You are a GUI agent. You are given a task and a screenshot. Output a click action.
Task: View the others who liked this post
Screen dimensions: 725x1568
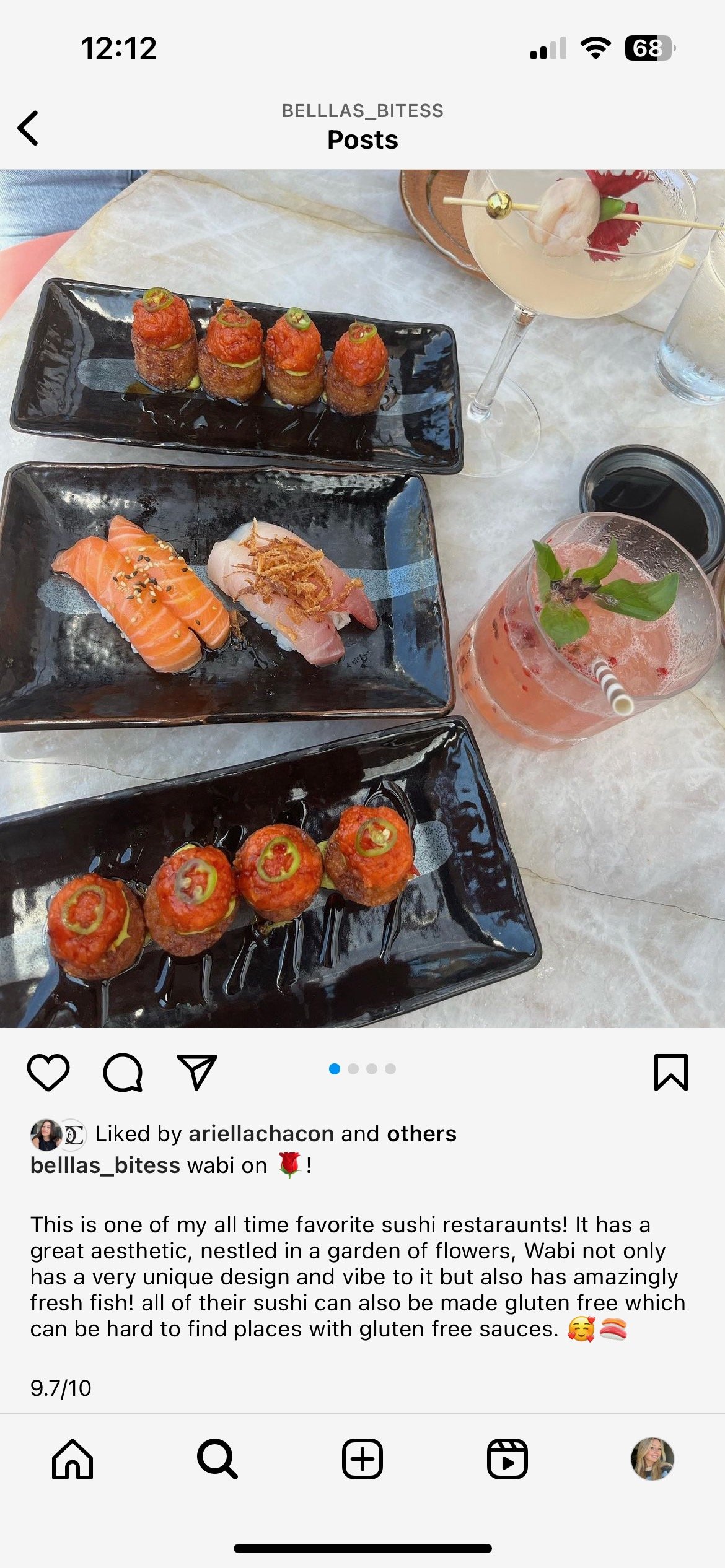pos(422,1133)
